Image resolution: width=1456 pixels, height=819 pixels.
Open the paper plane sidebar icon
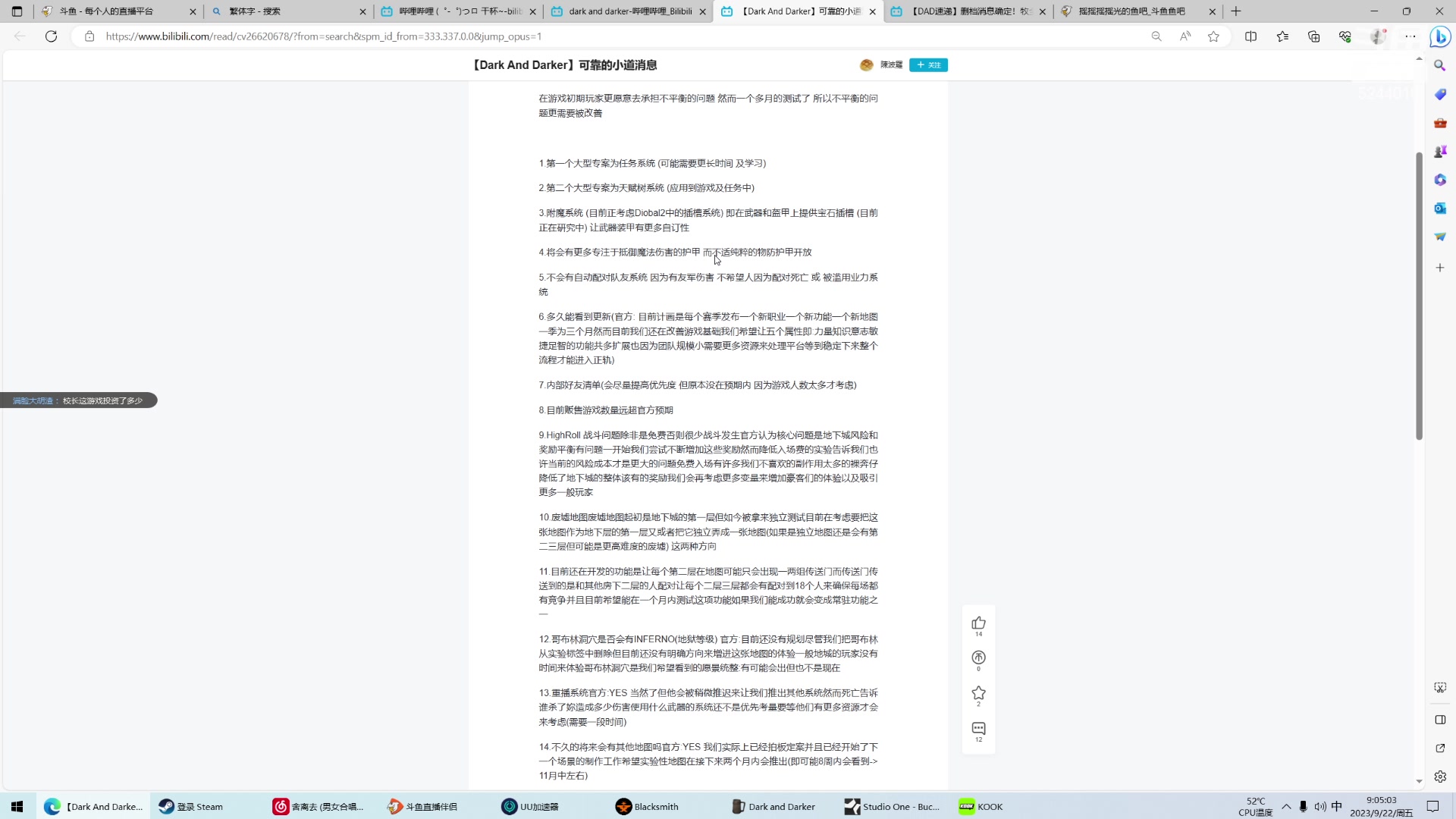click(x=1440, y=237)
